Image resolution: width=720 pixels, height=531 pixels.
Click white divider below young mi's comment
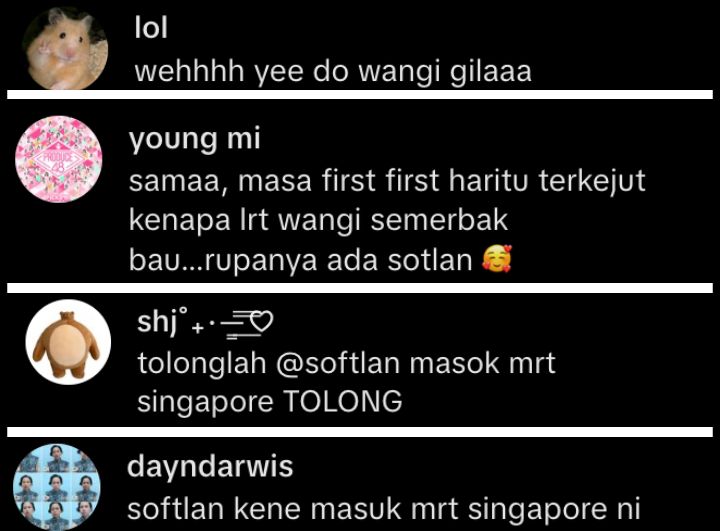[x=360, y=288]
